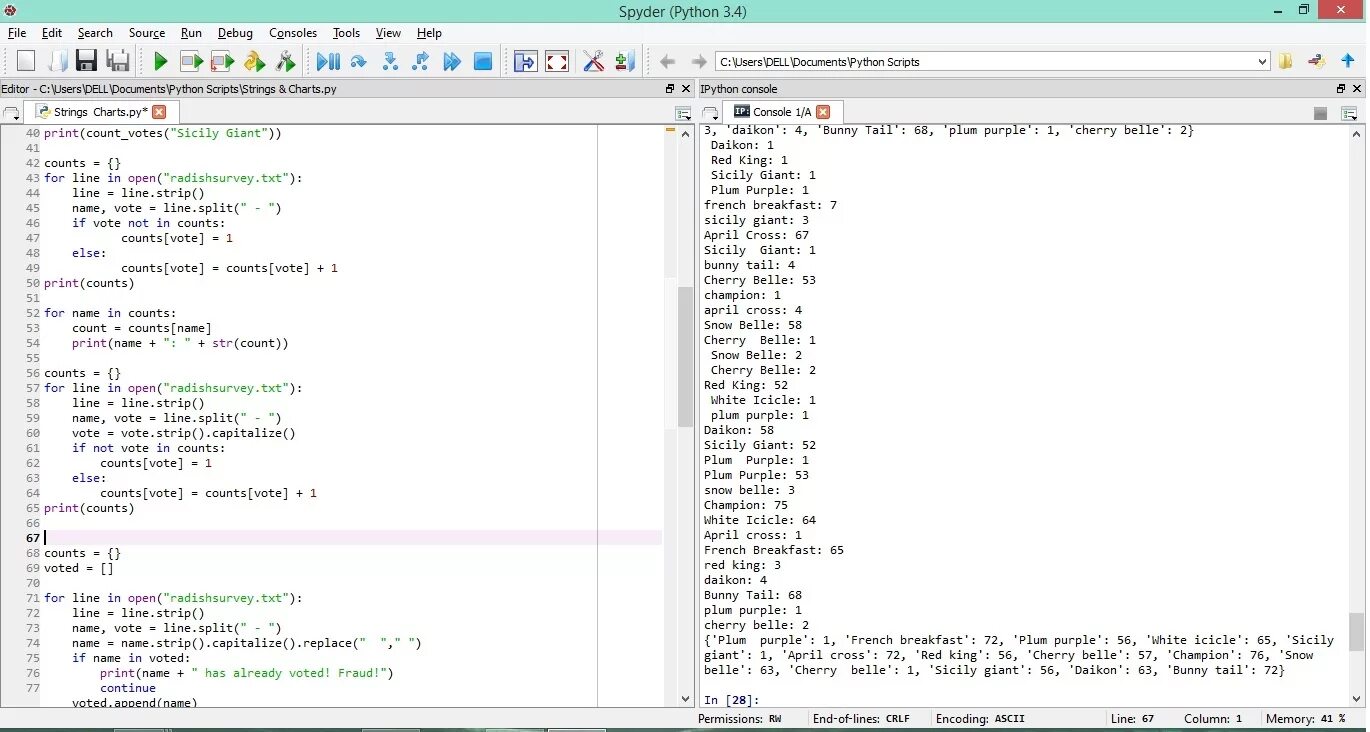Go back with the left arrow
Viewport: 1370px width, 732px height.
pyautogui.click(x=667, y=62)
